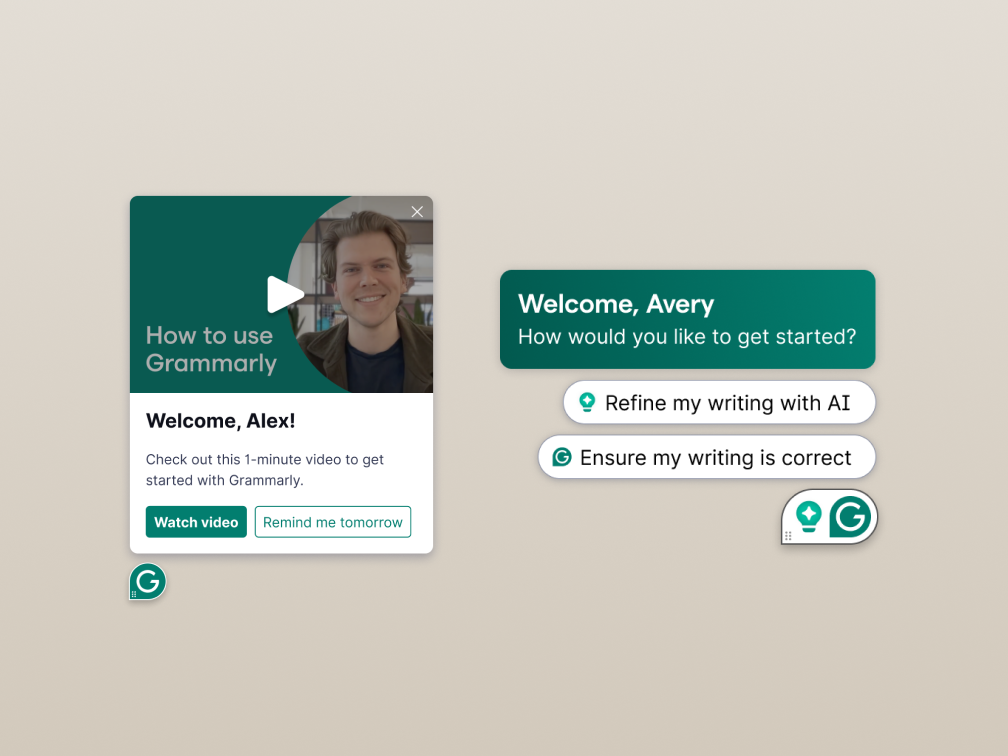Click the large G in the two-icon widget
1008x756 pixels.
[850, 516]
